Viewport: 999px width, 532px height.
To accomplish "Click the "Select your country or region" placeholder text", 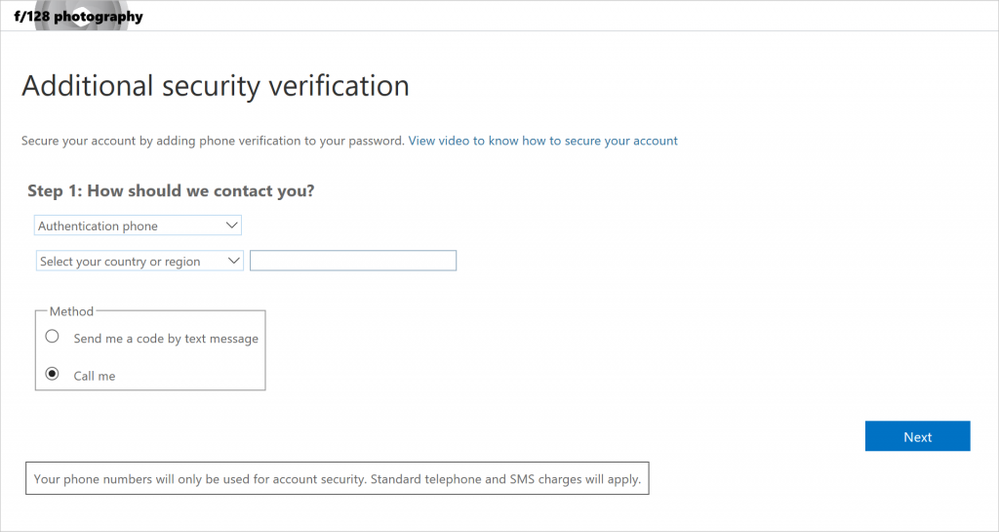I will click(x=120, y=262).
